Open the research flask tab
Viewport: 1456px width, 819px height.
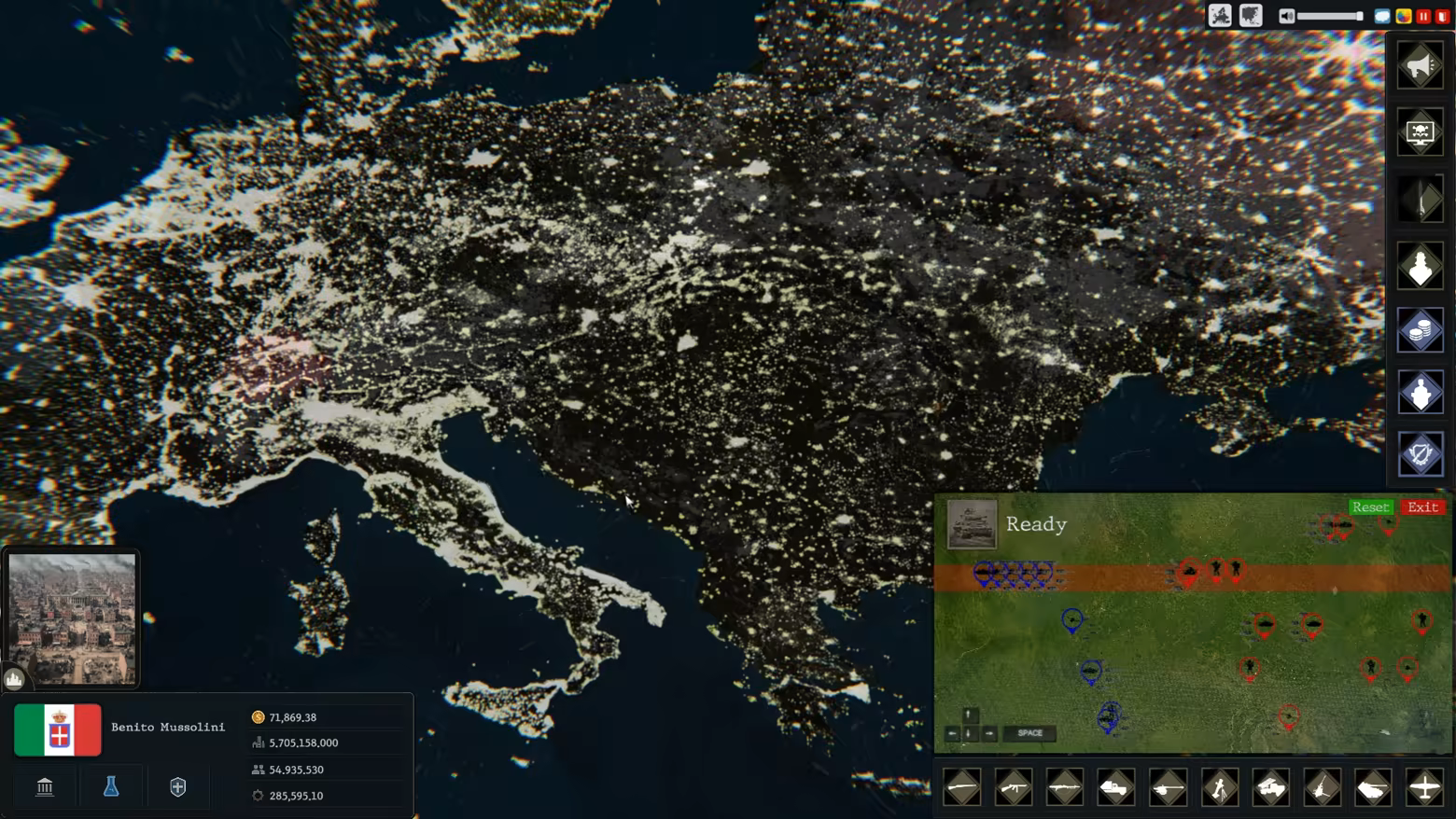pyautogui.click(x=111, y=787)
